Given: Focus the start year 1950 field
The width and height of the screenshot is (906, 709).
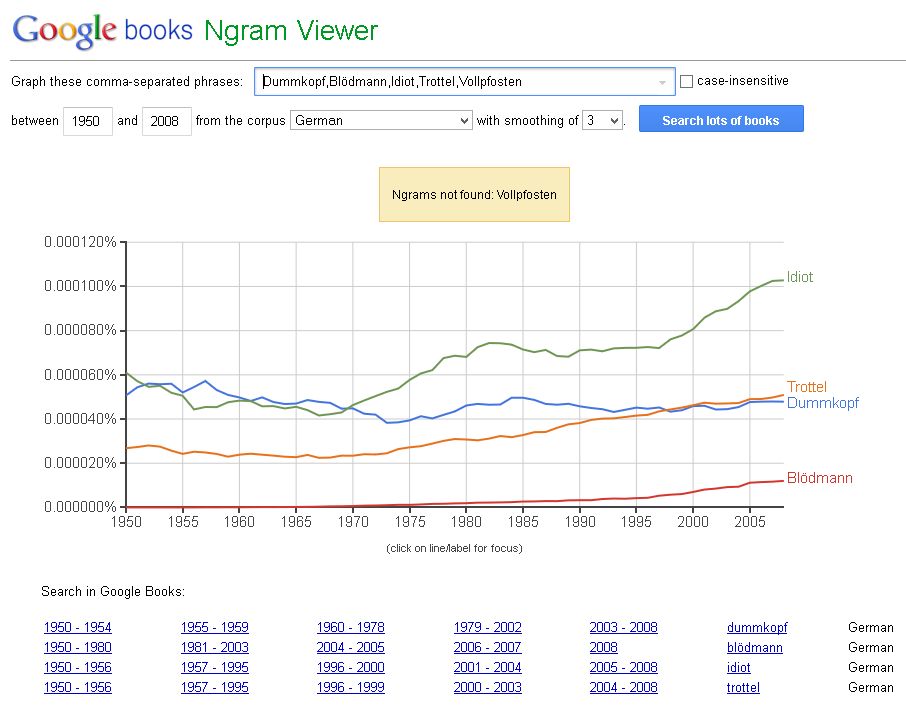Looking at the screenshot, I should coord(87,121).
